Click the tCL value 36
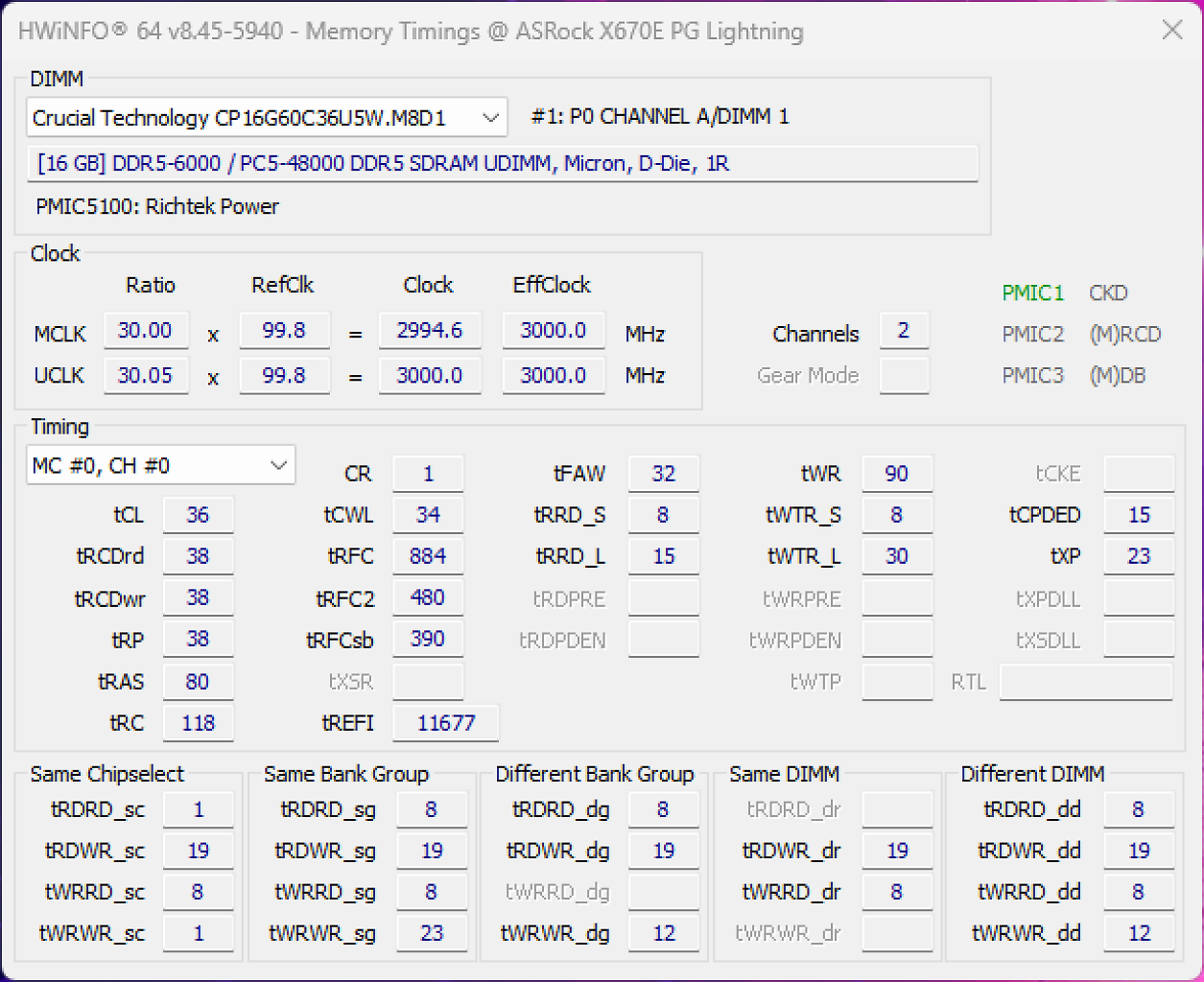The height and width of the screenshot is (982, 1204). (x=198, y=515)
